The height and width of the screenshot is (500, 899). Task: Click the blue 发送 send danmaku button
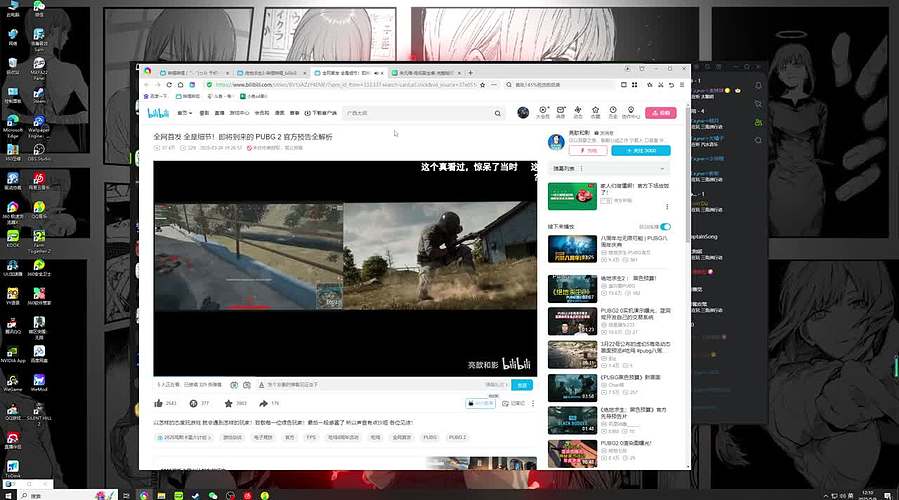522,385
